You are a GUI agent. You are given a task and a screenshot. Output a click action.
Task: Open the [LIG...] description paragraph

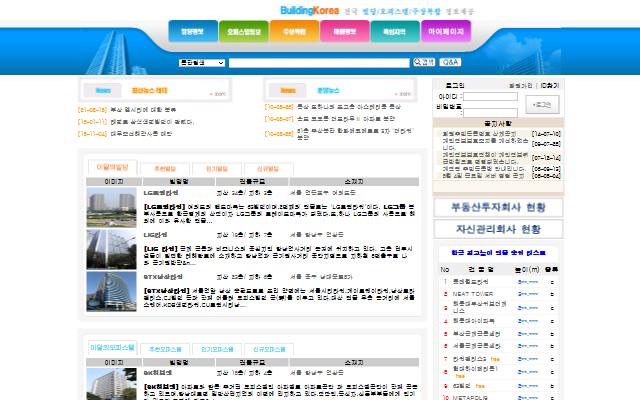[x=280, y=256]
